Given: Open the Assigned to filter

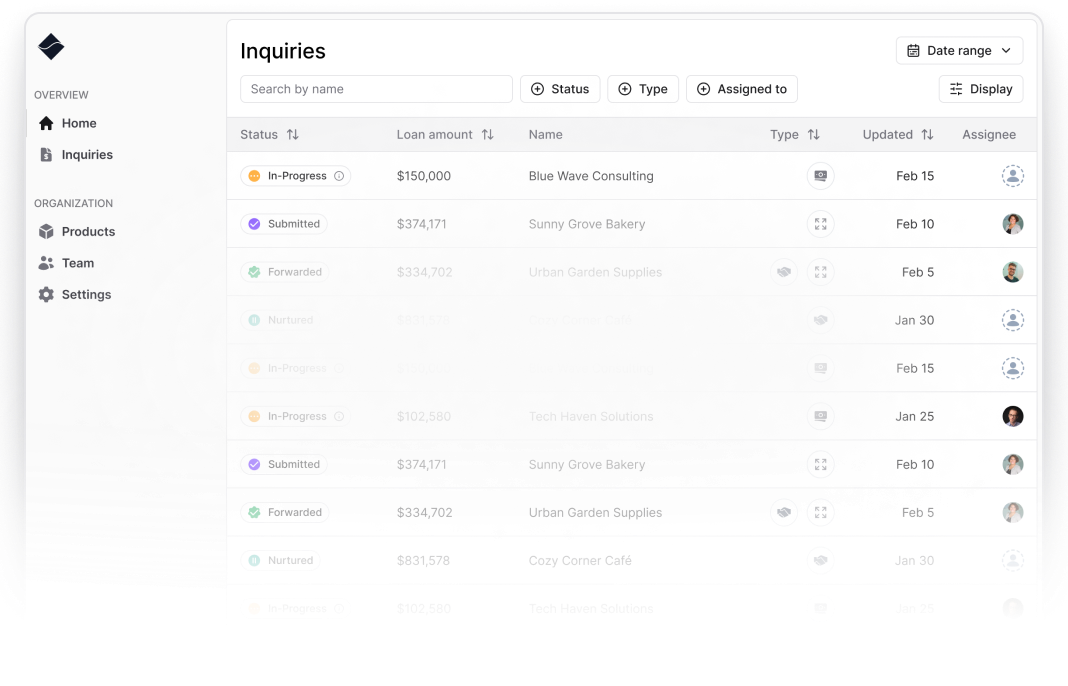Looking at the screenshot, I should pyautogui.click(x=741, y=89).
